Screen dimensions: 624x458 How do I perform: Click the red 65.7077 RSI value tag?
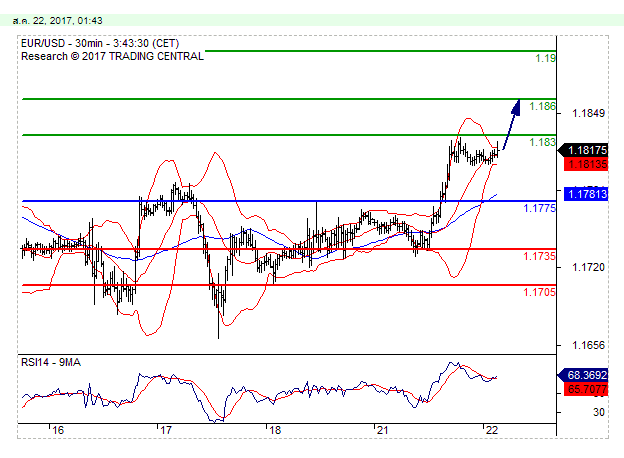point(585,389)
